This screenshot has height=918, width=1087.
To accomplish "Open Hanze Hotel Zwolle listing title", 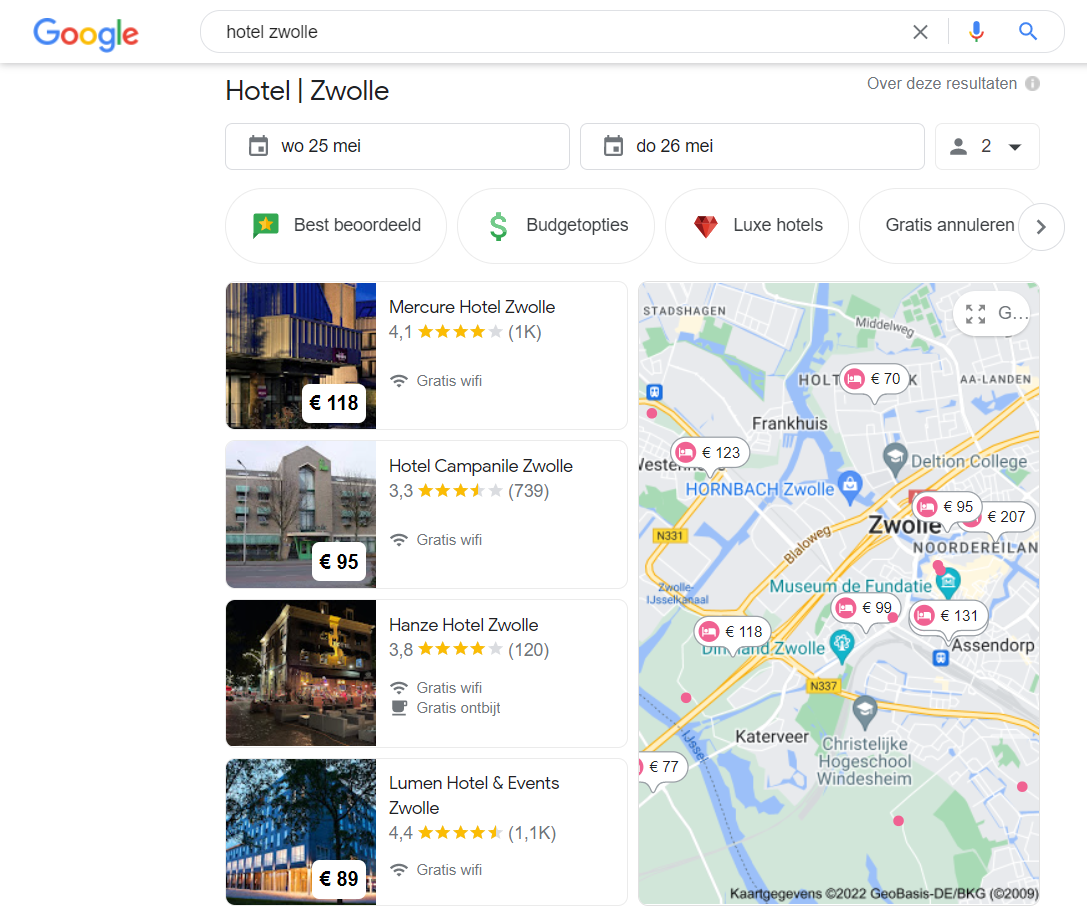I will (x=463, y=625).
